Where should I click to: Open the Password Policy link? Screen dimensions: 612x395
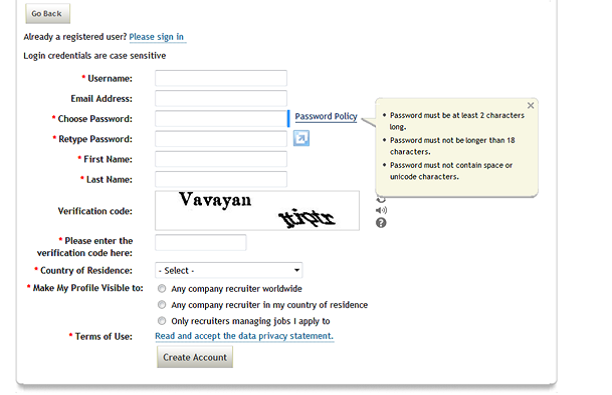tap(326, 116)
